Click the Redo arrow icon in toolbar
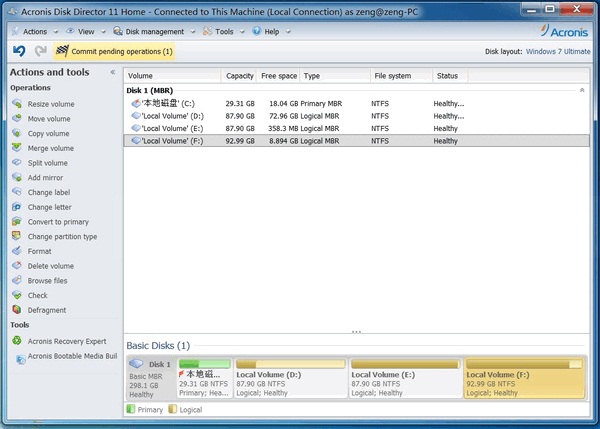 (x=40, y=51)
